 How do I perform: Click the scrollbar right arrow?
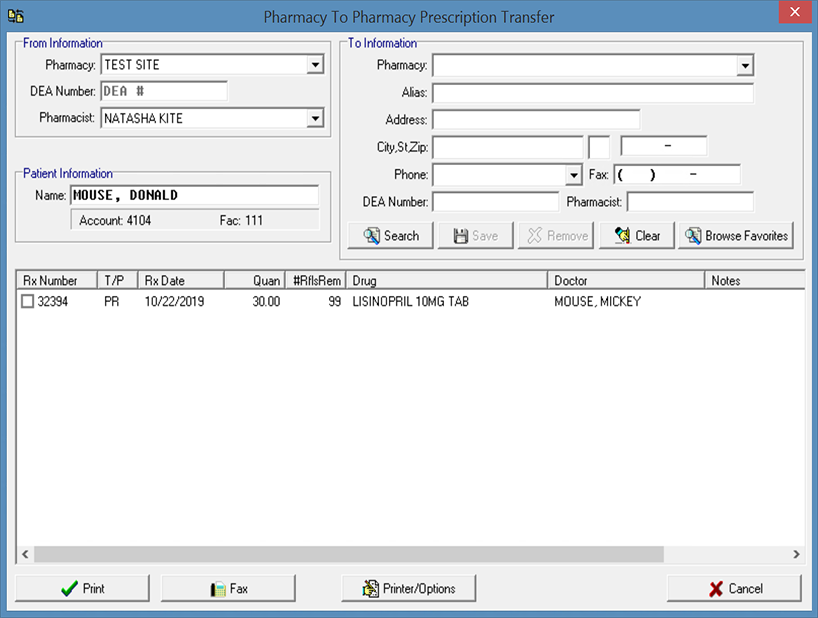[x=796, y=553]
